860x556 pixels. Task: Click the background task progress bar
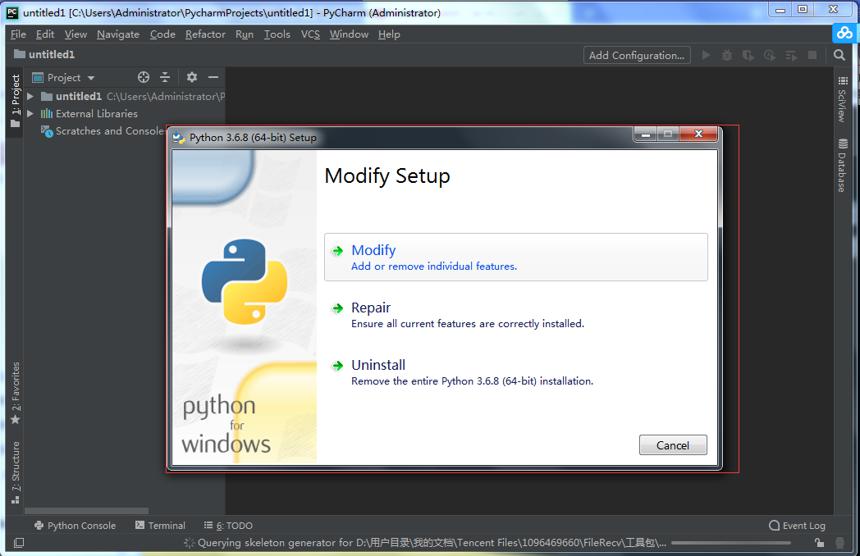pyautogui.click(x=731, y=543)
